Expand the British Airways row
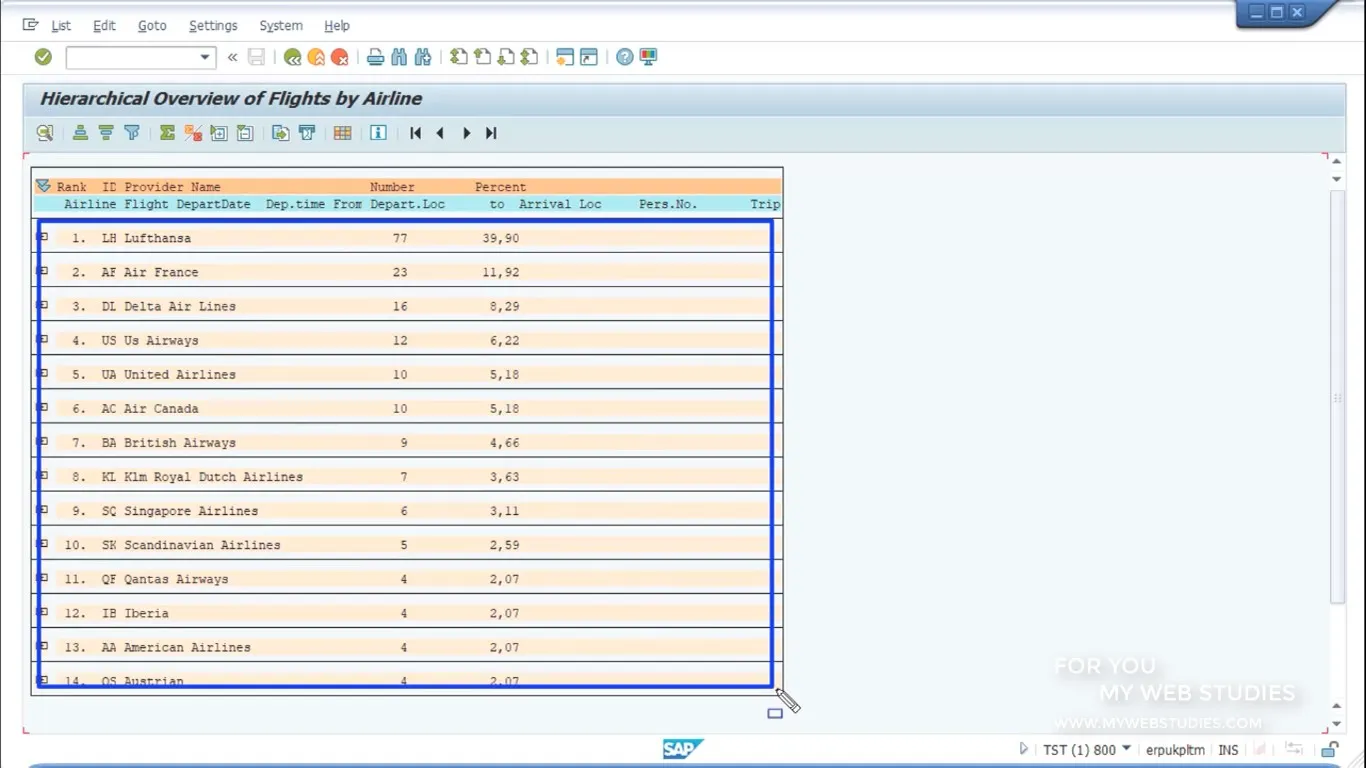1366x768 pixels. pyautogui.click(x=43, y=441)
